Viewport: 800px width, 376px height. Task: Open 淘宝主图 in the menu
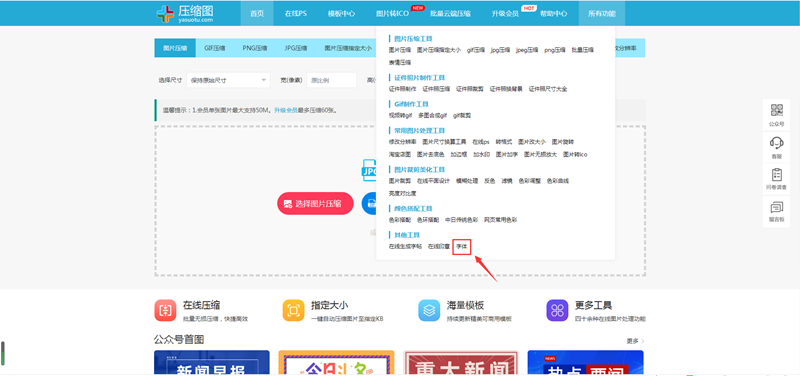(x=399, y=154)
